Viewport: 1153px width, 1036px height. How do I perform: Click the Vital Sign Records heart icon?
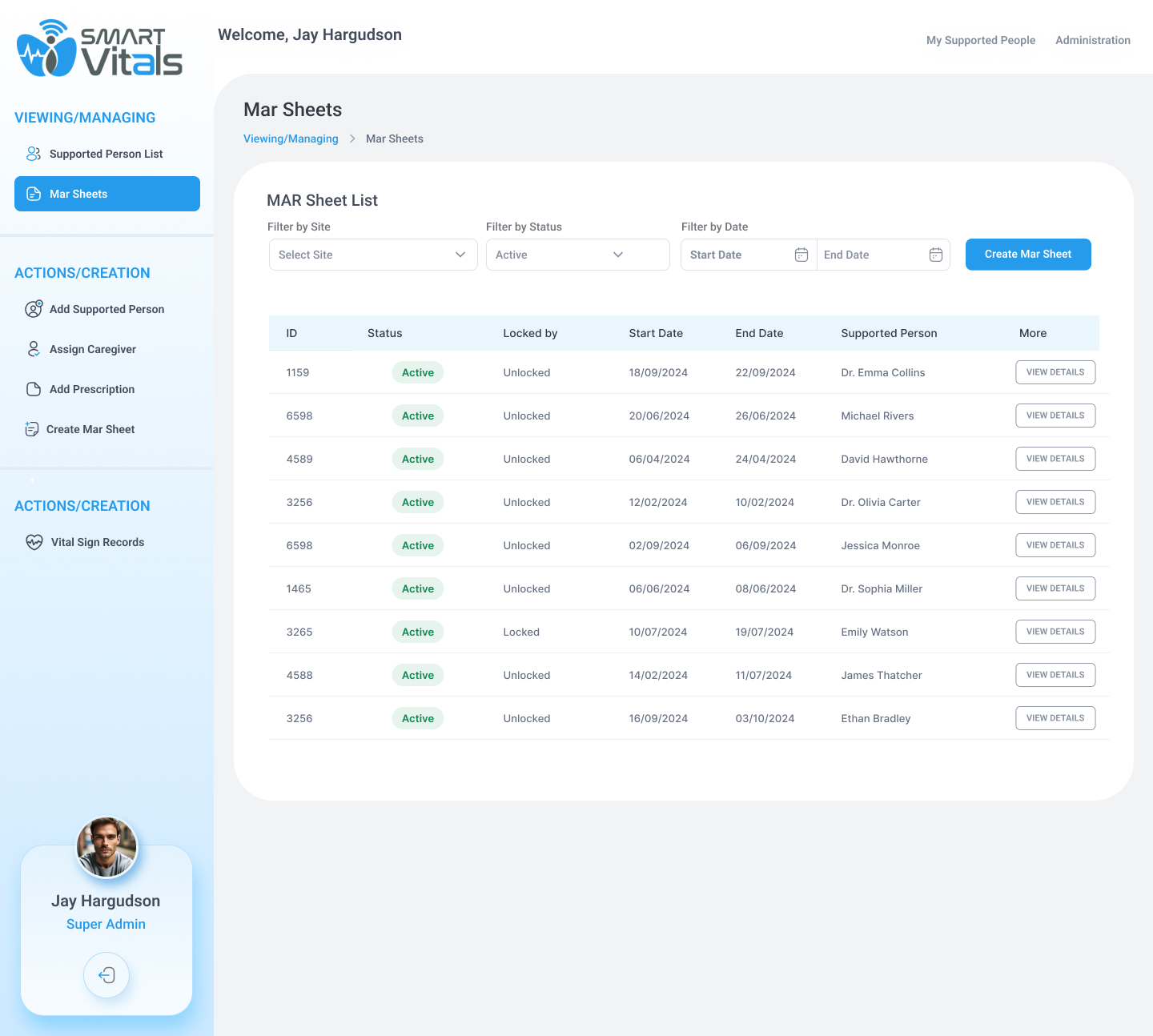point(34,542)
